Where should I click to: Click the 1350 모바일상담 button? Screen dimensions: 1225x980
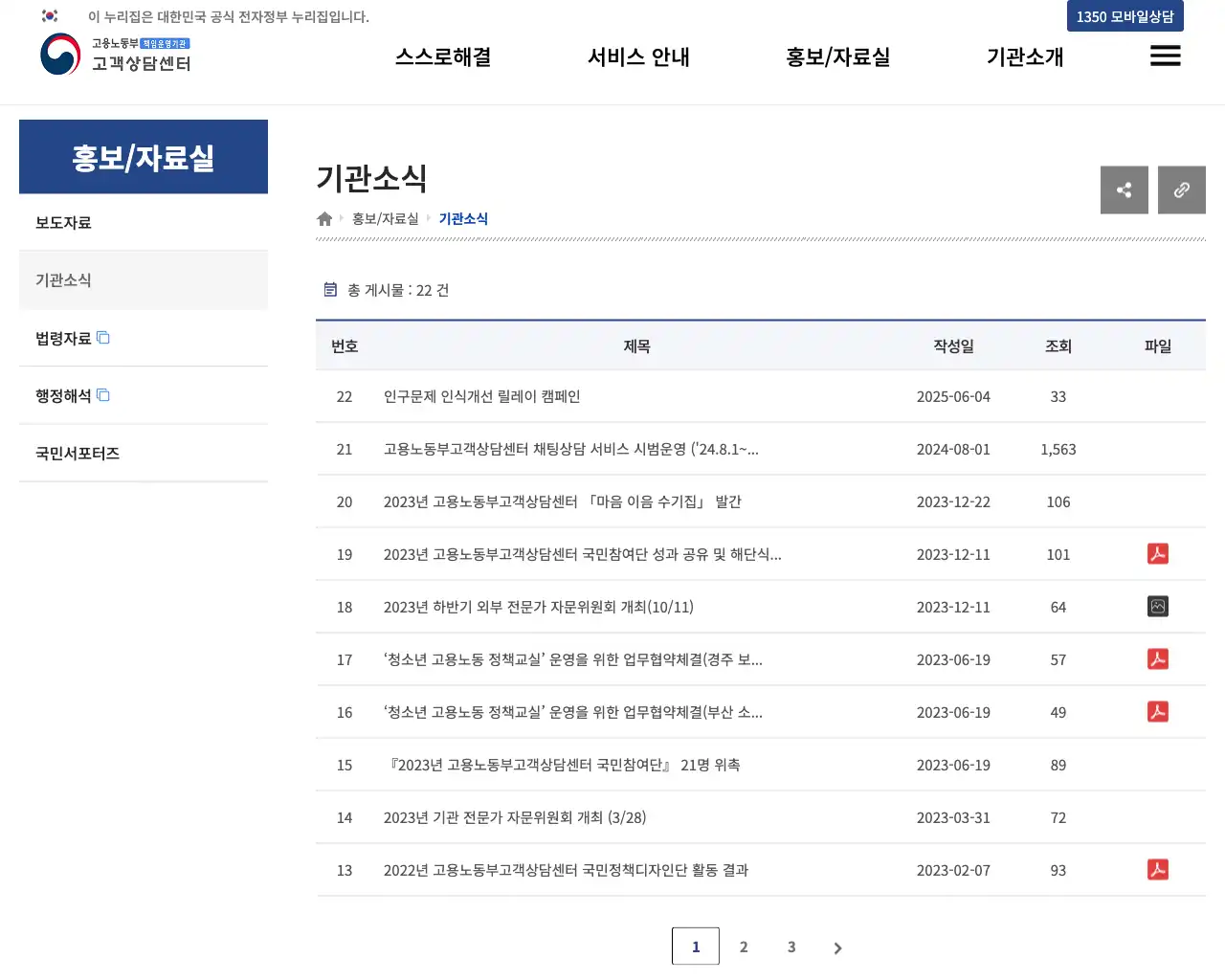1125,16
